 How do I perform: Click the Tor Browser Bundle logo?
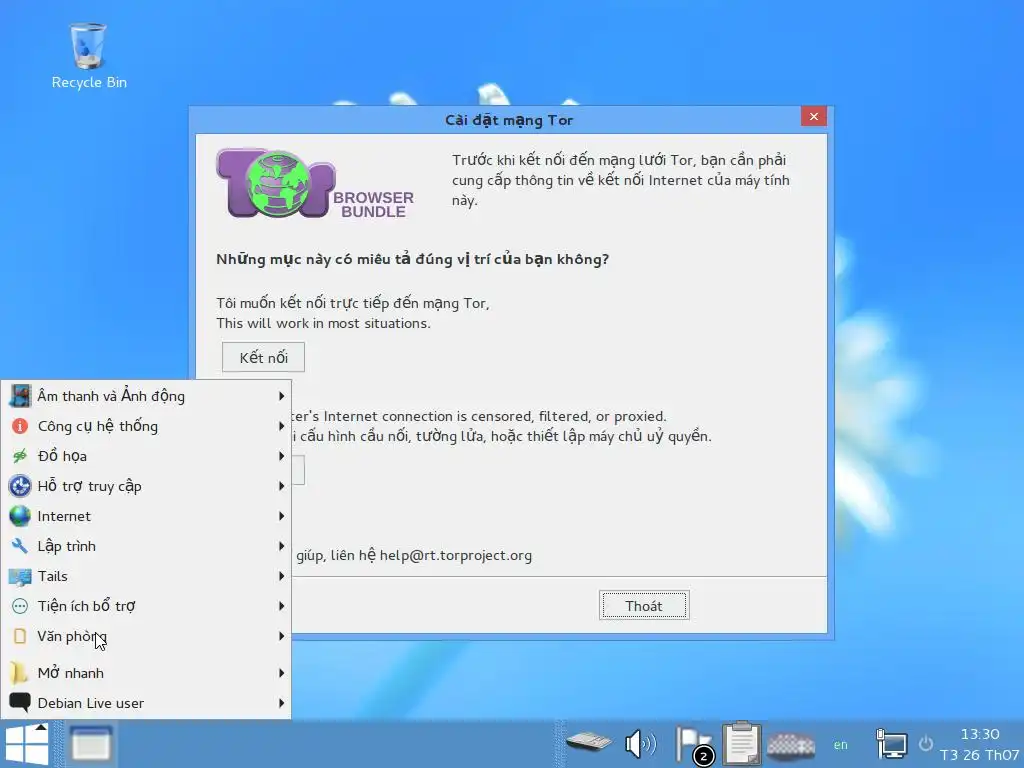pos(315,184)
